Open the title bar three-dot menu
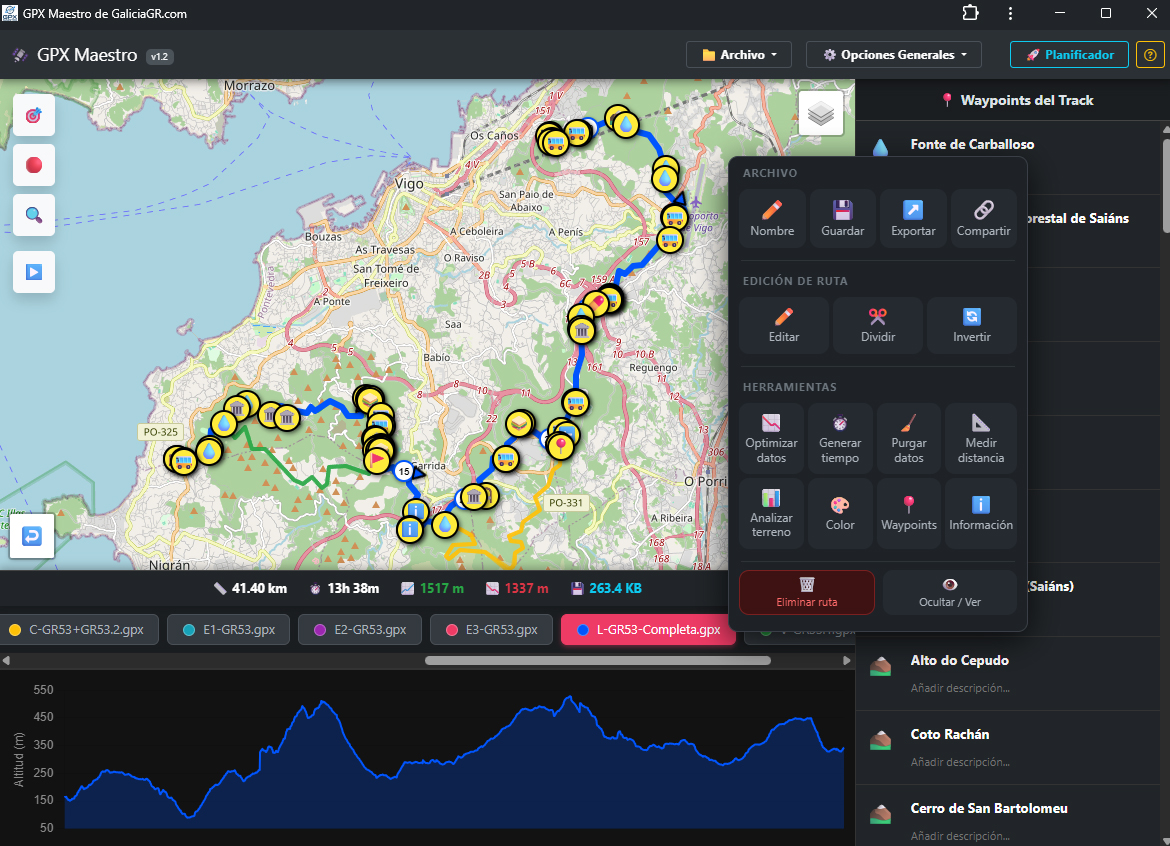1170x846 pixels. click(1010, 13)
